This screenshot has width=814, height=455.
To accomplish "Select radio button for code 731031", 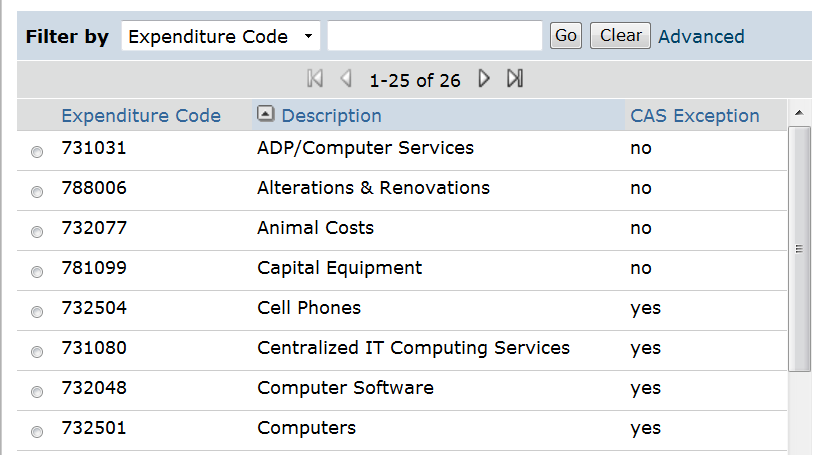I will point(37,152).
